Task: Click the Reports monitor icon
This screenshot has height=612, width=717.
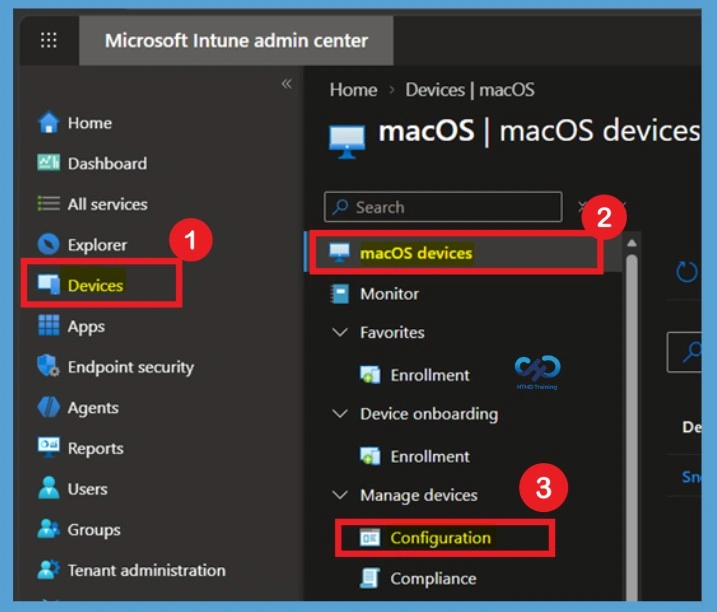Action: pyautogui.click(x=48, y=447)
